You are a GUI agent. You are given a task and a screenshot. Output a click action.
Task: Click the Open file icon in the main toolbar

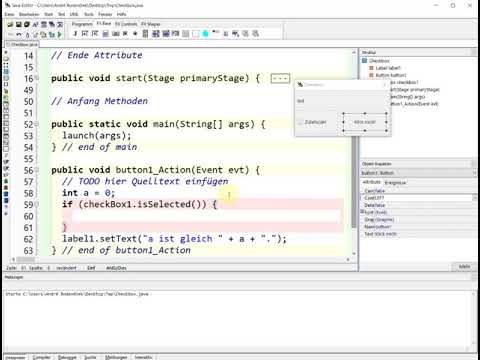[10, 24]
